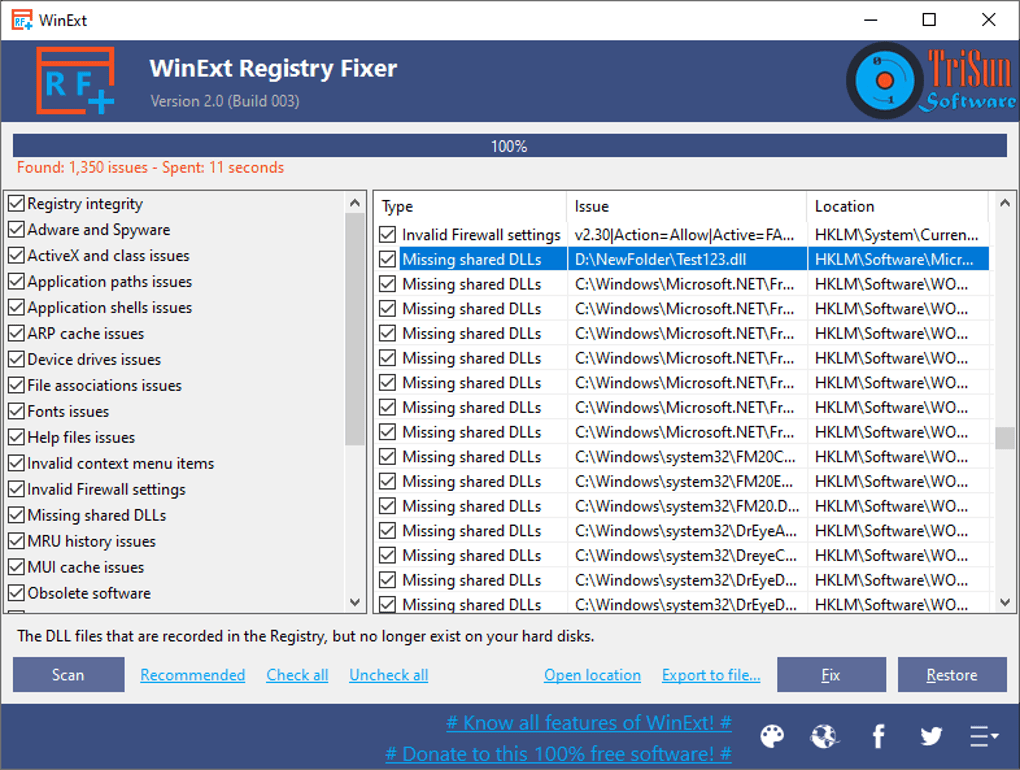Screen dimensions: 1020x770
Task: Sort results by Location column header
Action: coord(898,206)
